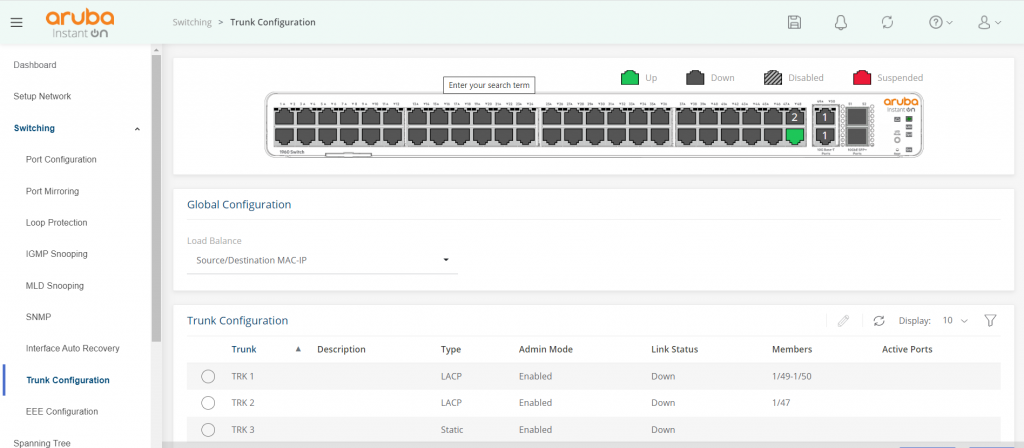The image size is (1024, 448).
Task: Click TRK 2 members cell 1/47
Action: 780,403
